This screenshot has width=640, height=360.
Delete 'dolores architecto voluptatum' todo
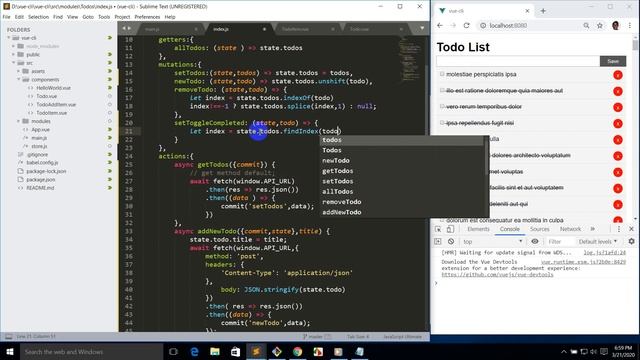[x=618, y=156]
